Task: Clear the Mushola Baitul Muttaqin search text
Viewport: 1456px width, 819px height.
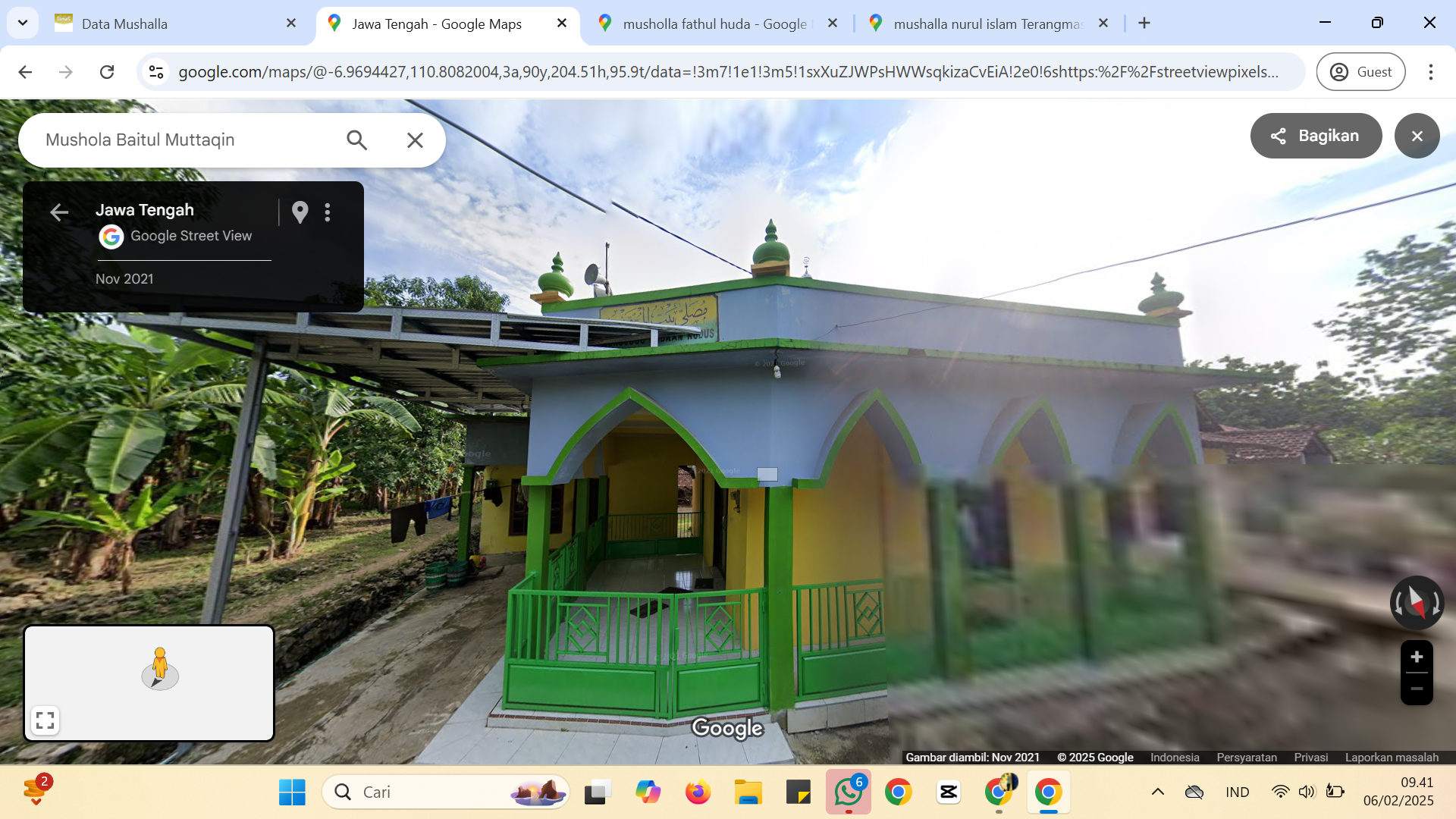Action: (415, 140)
